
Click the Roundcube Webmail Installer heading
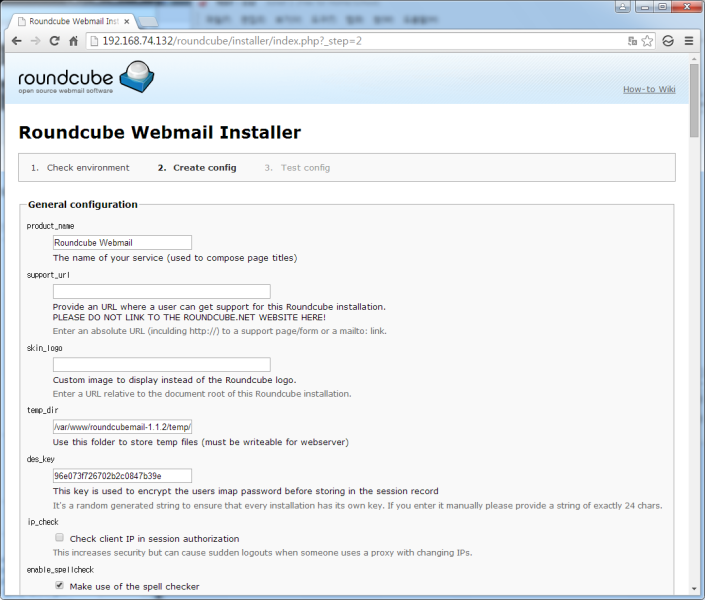click(x=160, y=132)
